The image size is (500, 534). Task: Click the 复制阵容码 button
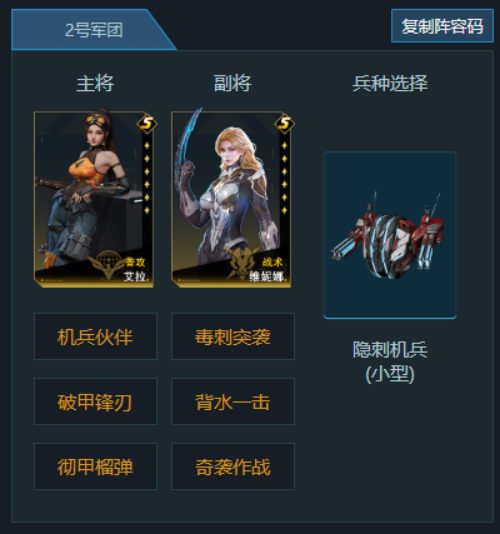coord(442,26)
